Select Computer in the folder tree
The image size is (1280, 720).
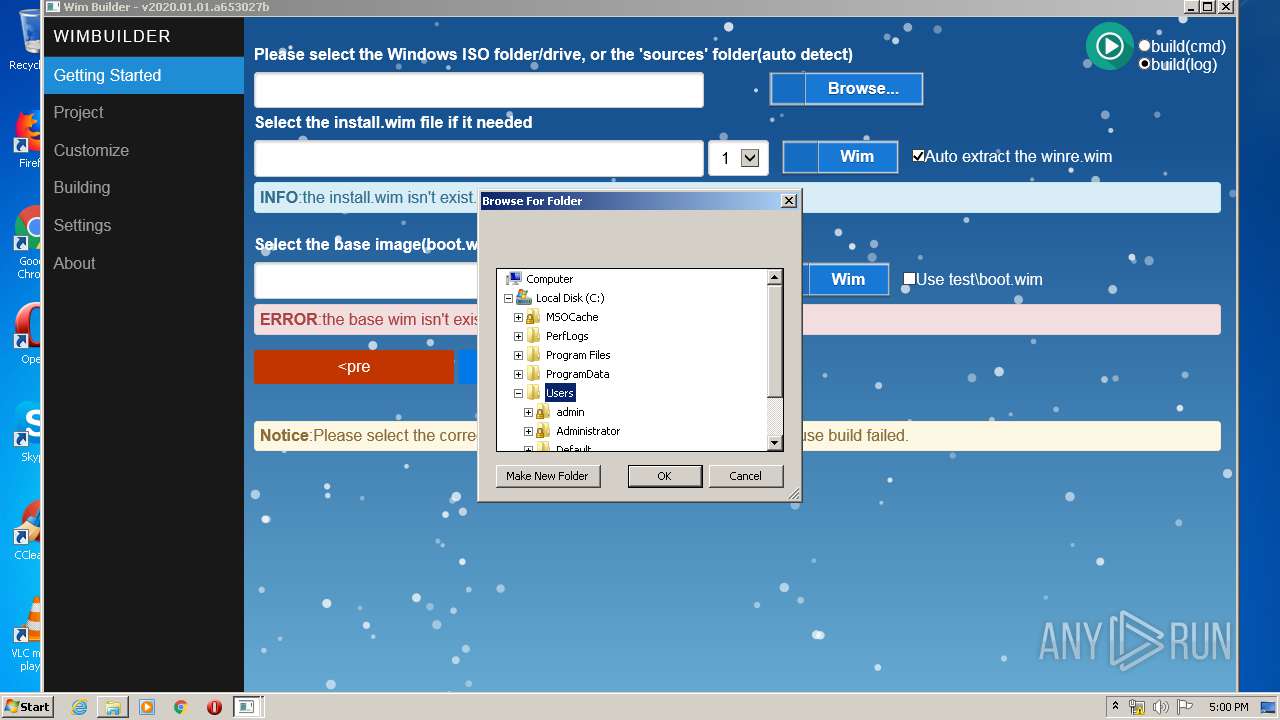(x=549, y=279)
